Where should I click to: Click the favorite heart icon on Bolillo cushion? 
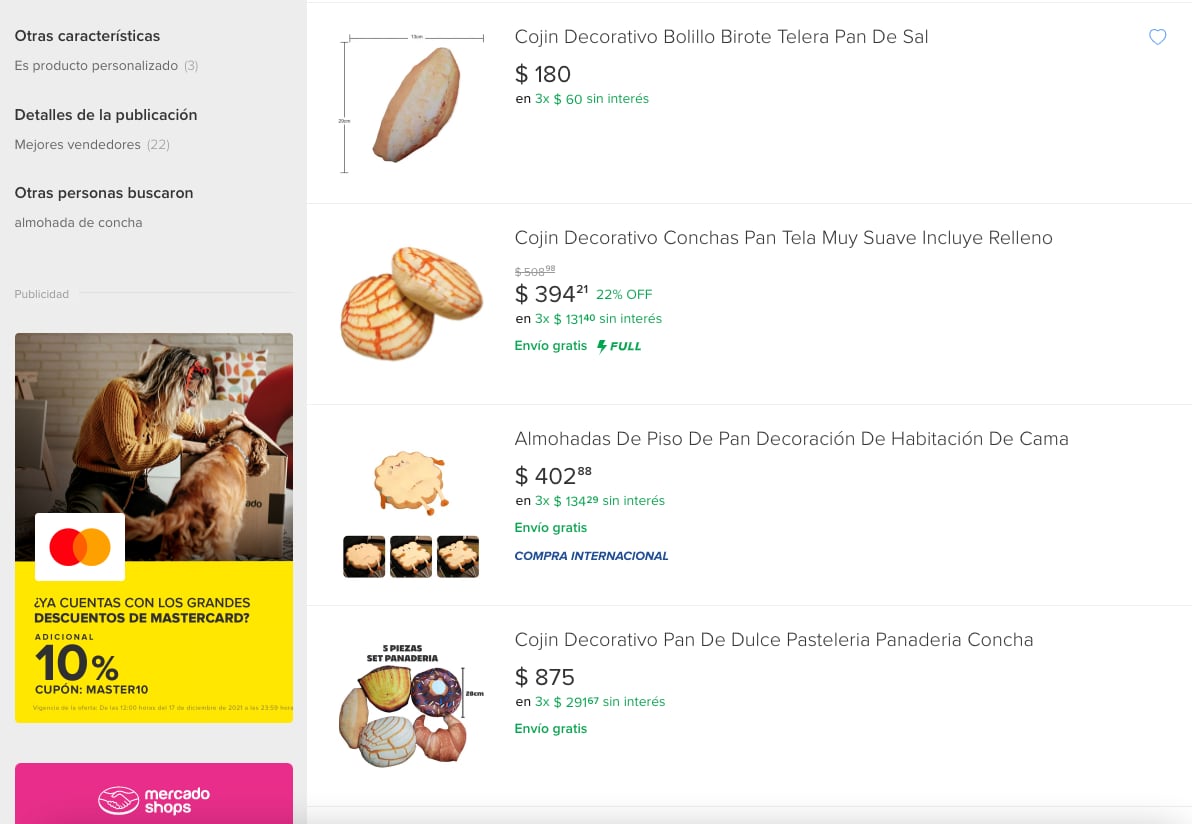click(1157, 37)
